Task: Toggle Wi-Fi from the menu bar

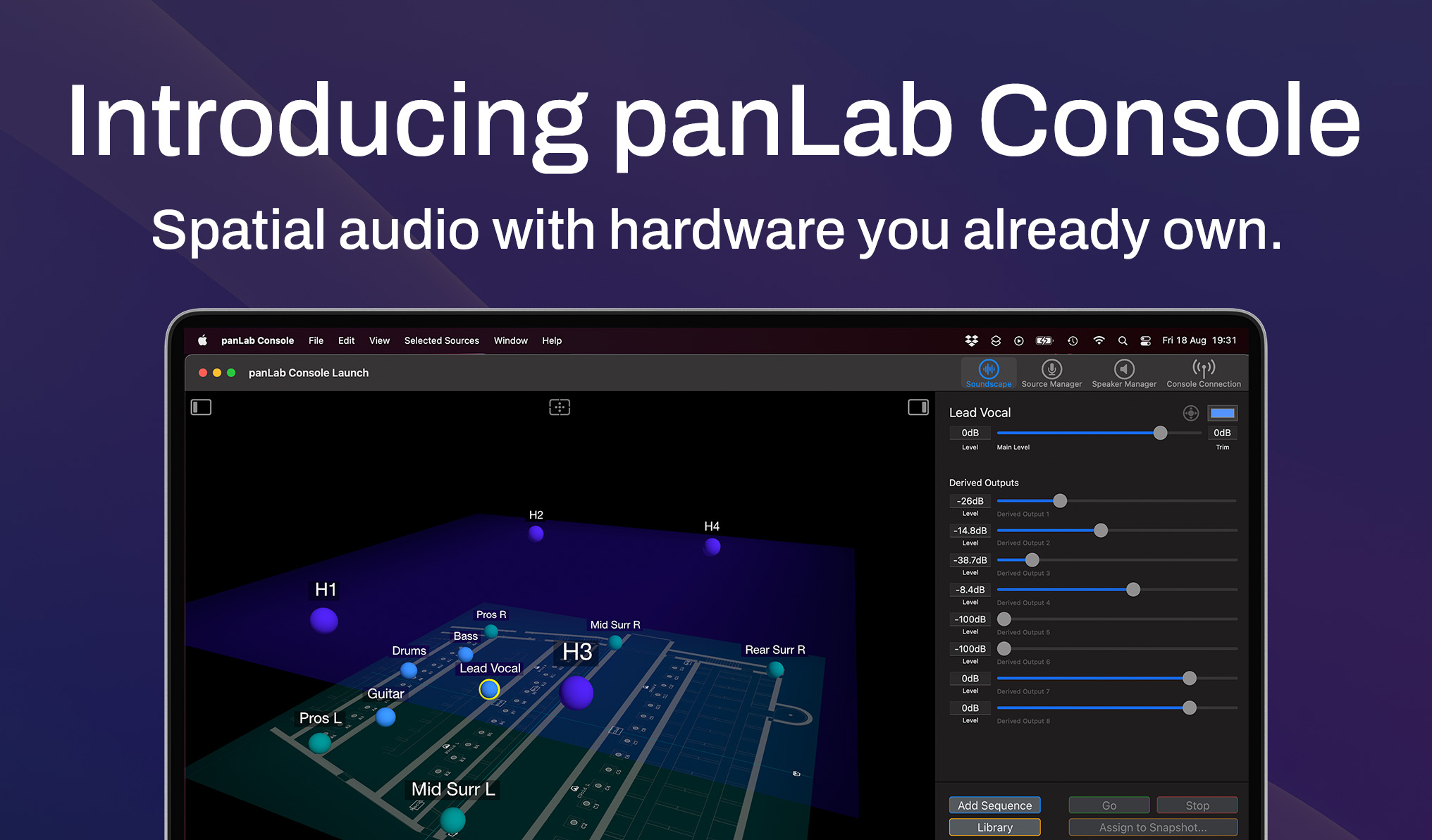Action: 1099,340
